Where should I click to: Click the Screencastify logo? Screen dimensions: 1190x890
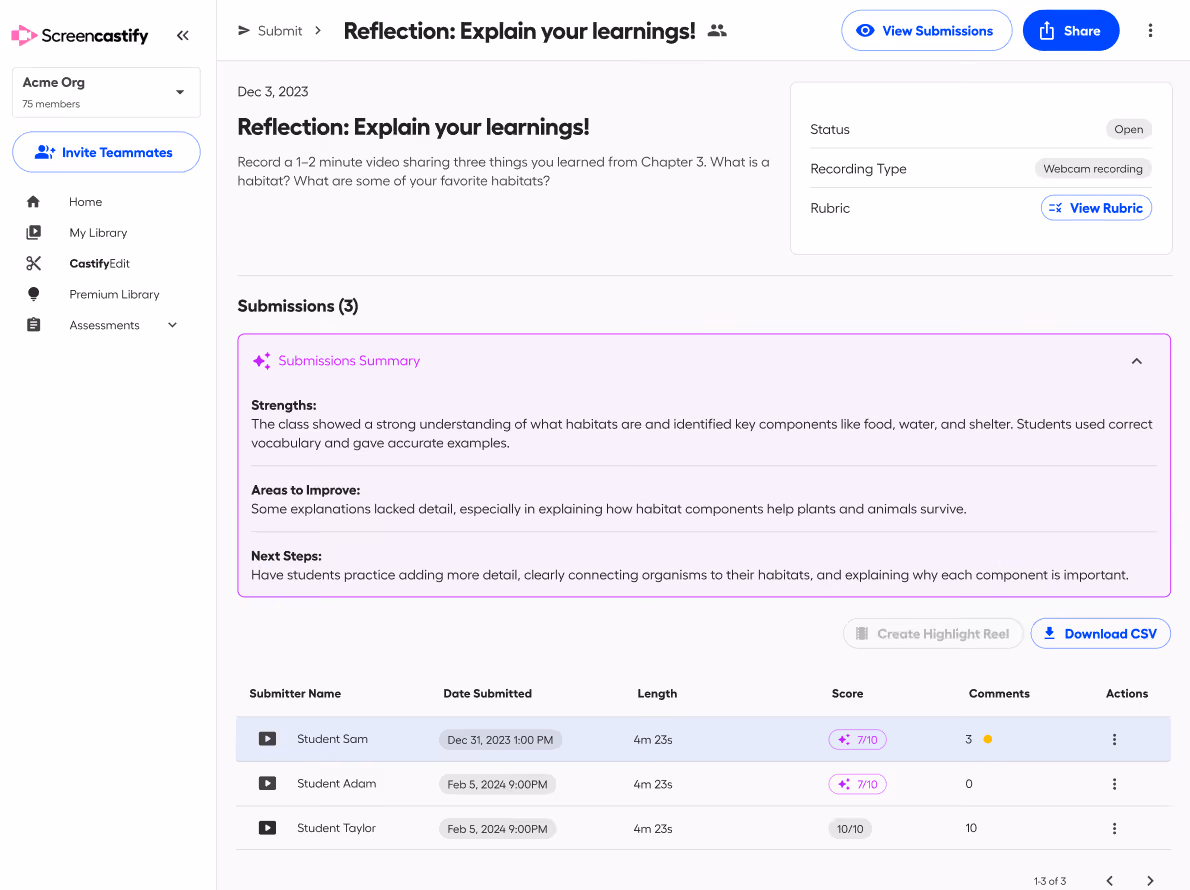click(x=80, y=35)
